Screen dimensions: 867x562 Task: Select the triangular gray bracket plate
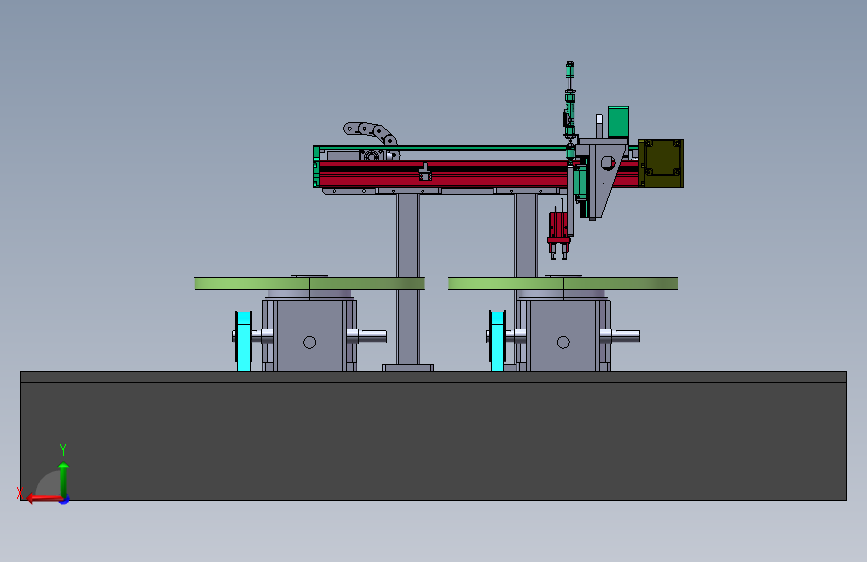point(603,180)
